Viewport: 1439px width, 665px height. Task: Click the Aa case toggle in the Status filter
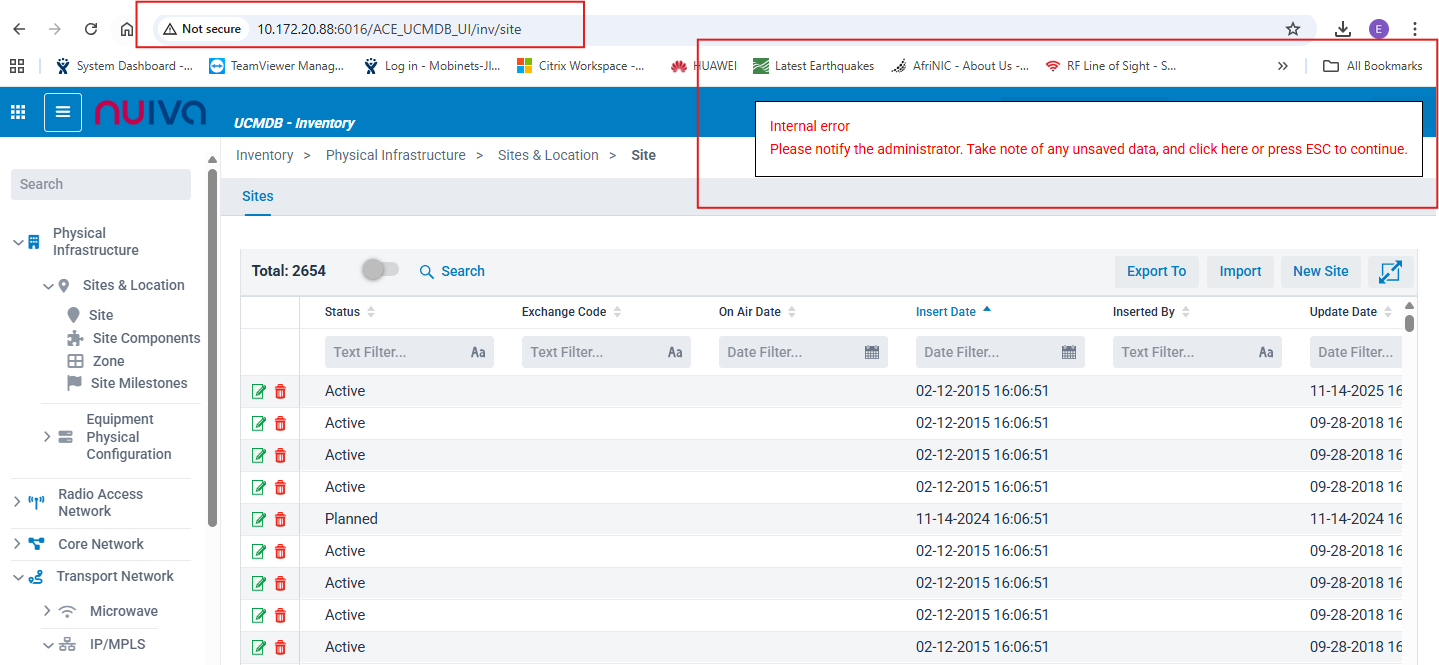tap(478, 352)
